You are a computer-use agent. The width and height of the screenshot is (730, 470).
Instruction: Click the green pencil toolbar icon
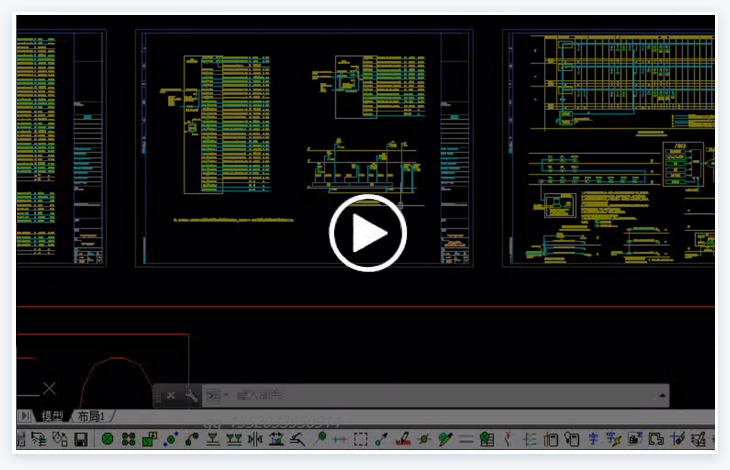[445, 439]
